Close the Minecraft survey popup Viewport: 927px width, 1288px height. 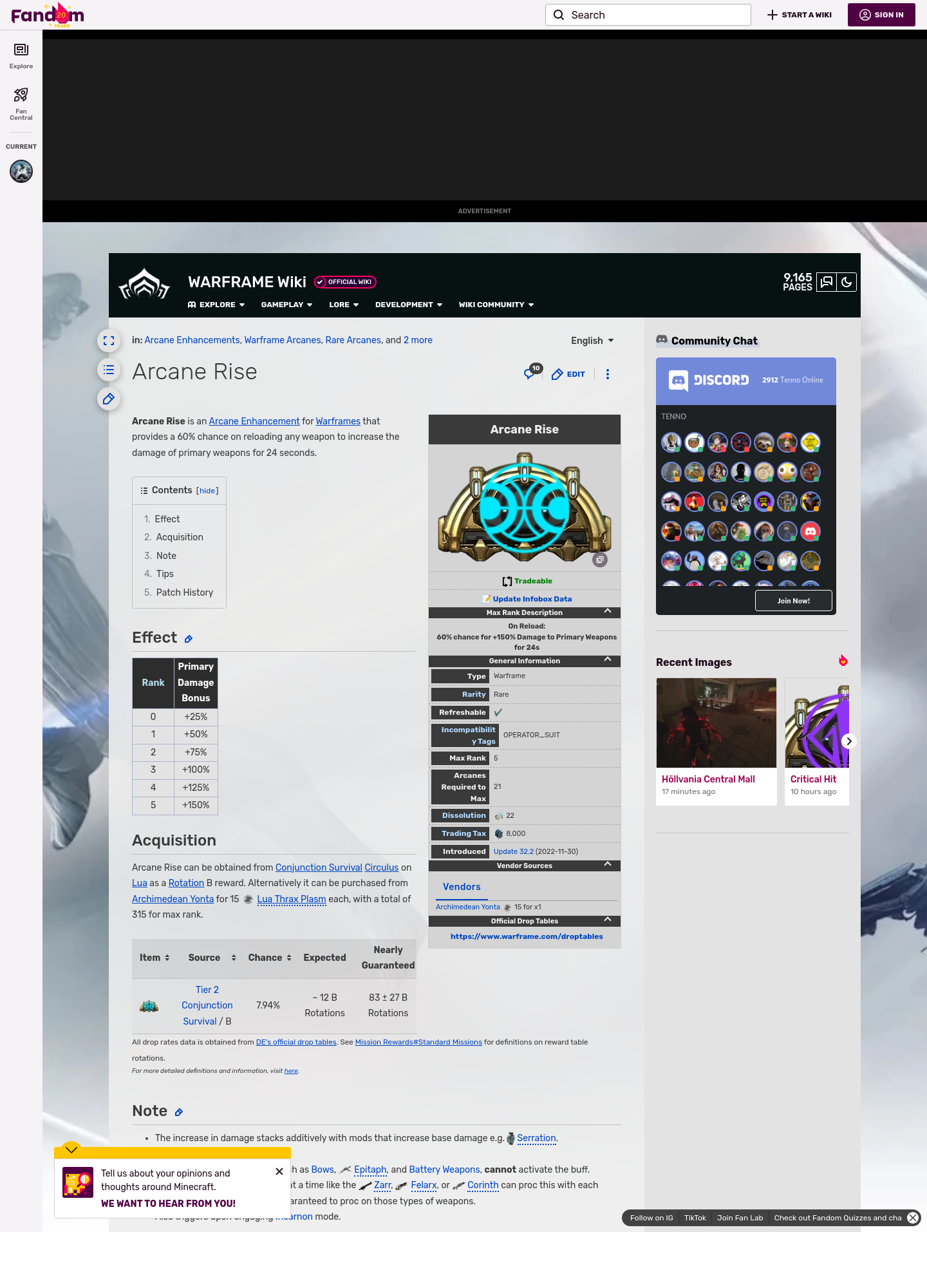tap(279, 1171)
